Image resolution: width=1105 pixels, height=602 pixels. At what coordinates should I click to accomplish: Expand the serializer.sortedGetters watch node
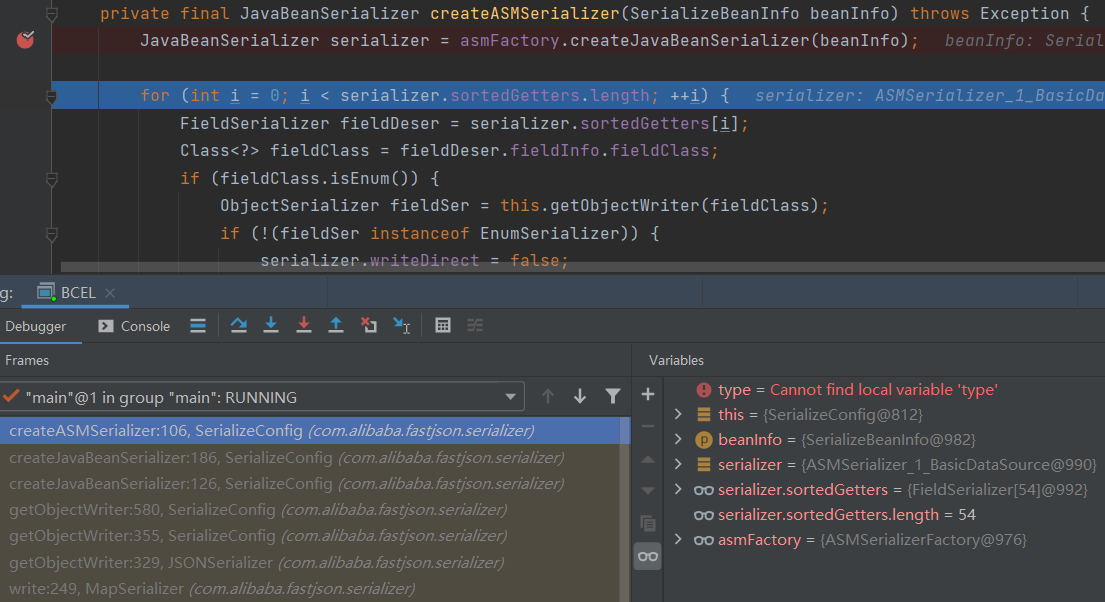coord(678,490)
